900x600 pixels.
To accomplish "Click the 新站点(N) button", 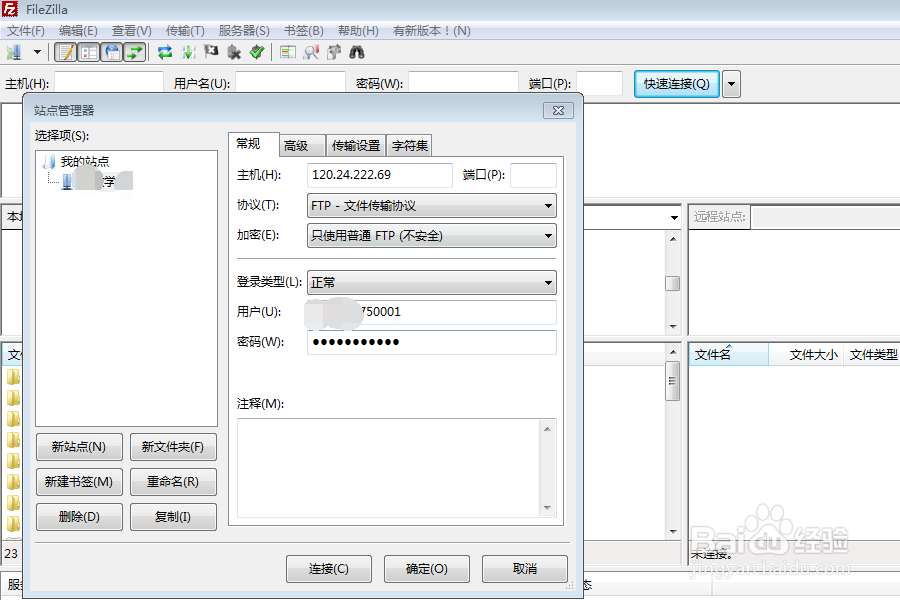I will [79, 446].
